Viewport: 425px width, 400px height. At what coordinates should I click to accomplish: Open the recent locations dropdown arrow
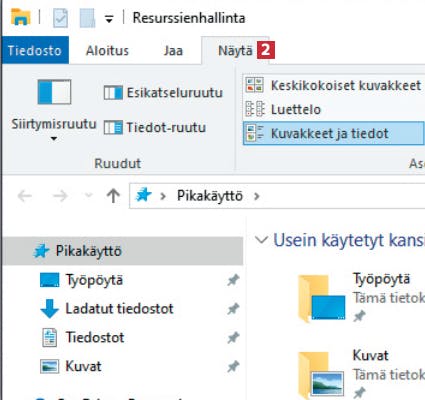point(88,195)
